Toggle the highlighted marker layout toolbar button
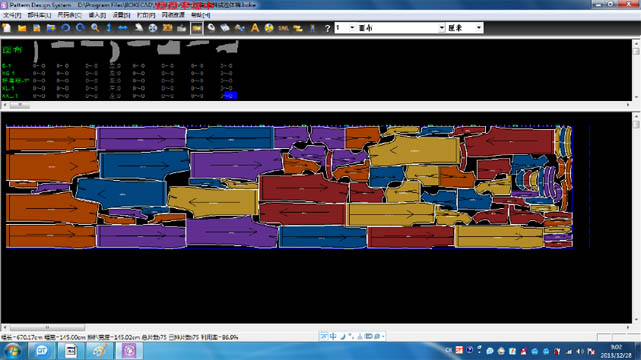The image size is (641, 360). click(197, 28)
